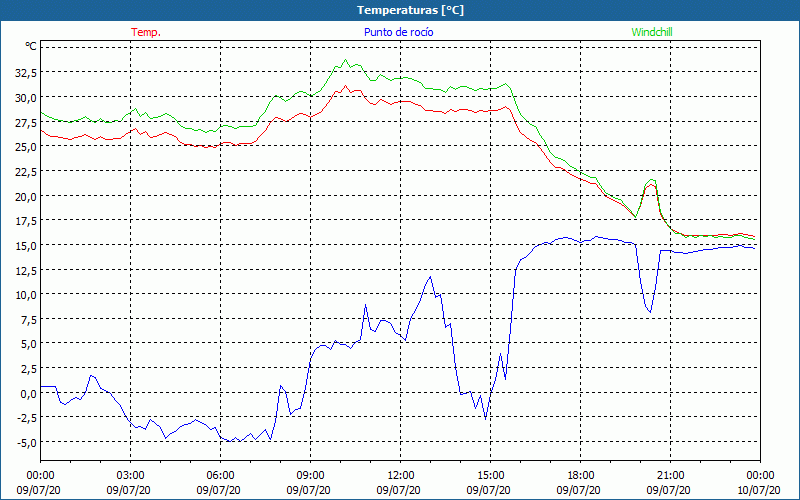
Task: Click the 17,5 y-axis value
Action: click(x=26, y=221)
